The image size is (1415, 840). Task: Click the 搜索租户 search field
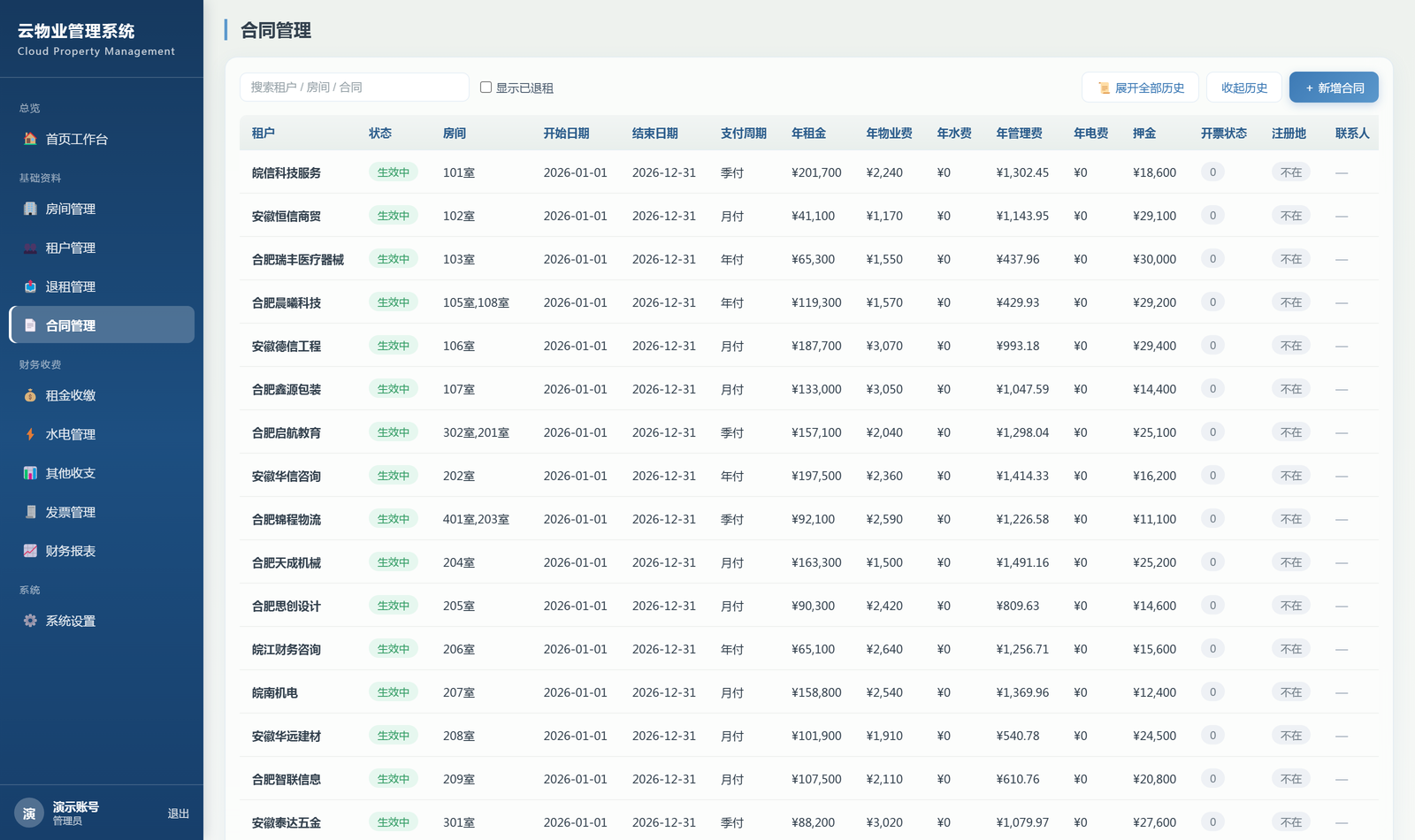coord(355,88)
